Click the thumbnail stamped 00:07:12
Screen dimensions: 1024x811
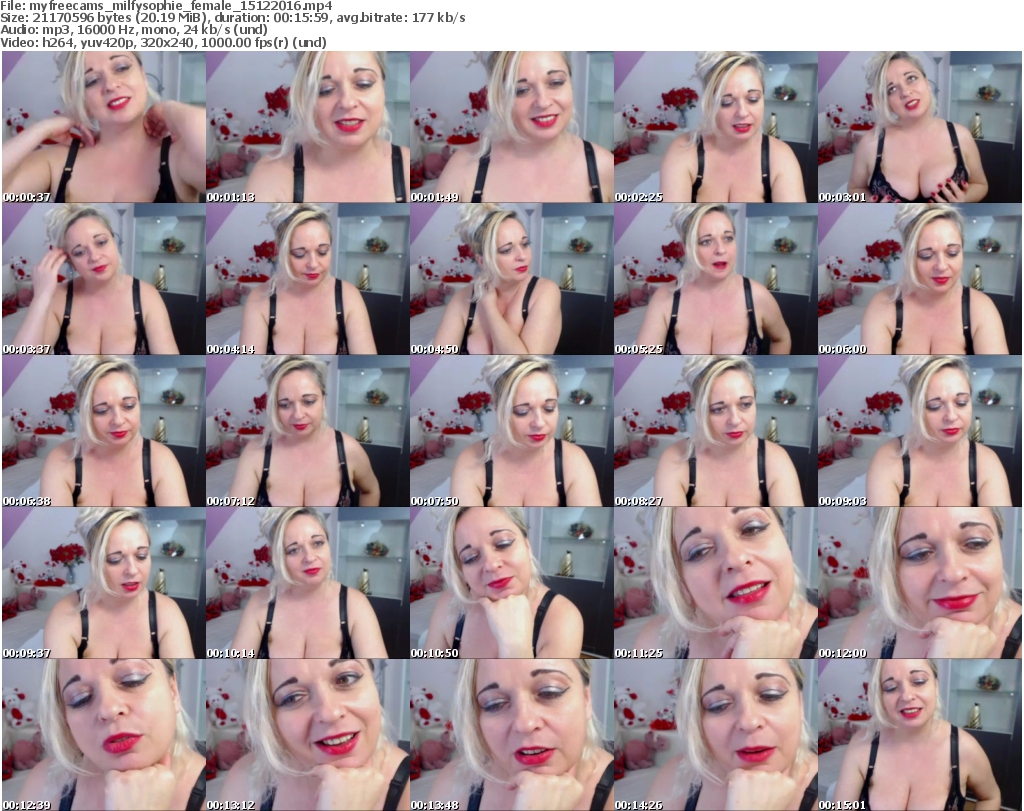click(308, 431)
